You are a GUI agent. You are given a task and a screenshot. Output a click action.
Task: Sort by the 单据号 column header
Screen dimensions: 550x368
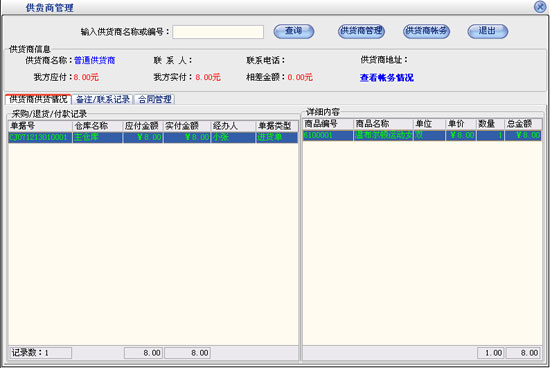pyautogui.click(x=40, y=126)
